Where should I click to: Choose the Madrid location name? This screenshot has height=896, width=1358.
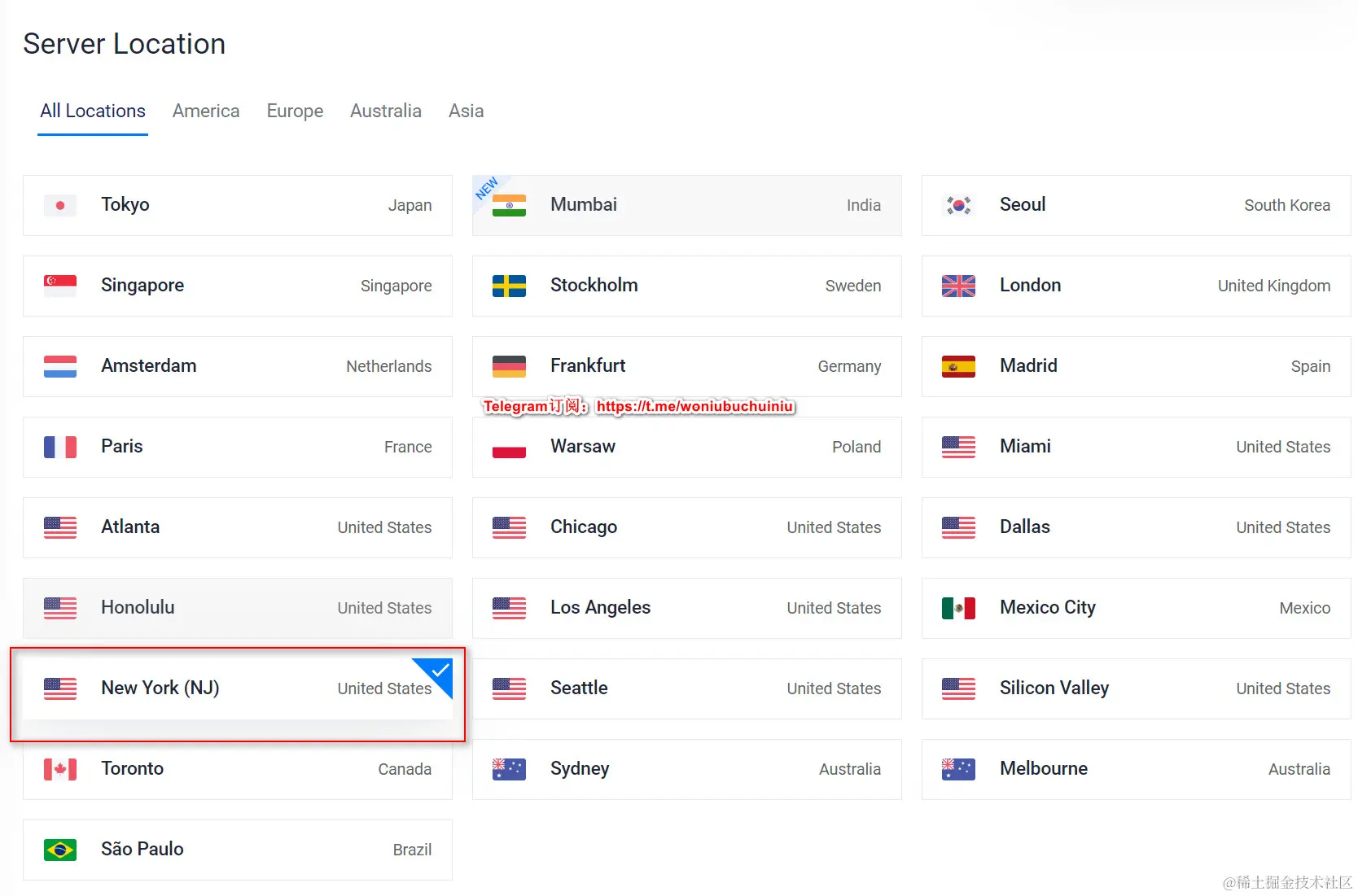coord(1029,365)
